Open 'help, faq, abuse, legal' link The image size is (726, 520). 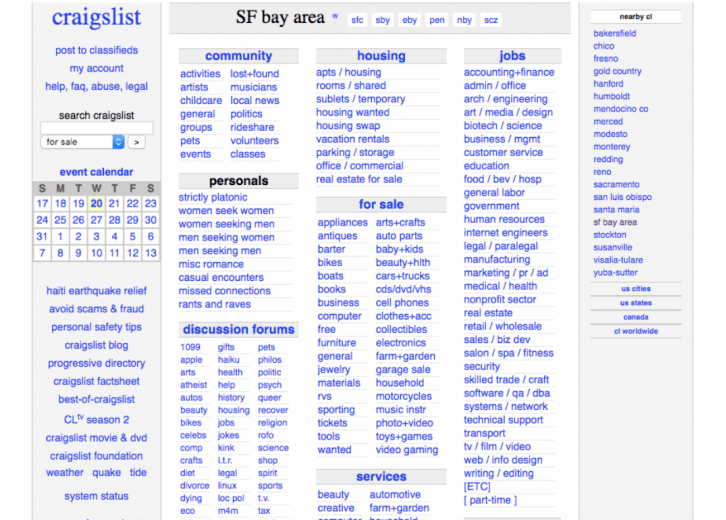pyautogui.click(x=97, y=86)
